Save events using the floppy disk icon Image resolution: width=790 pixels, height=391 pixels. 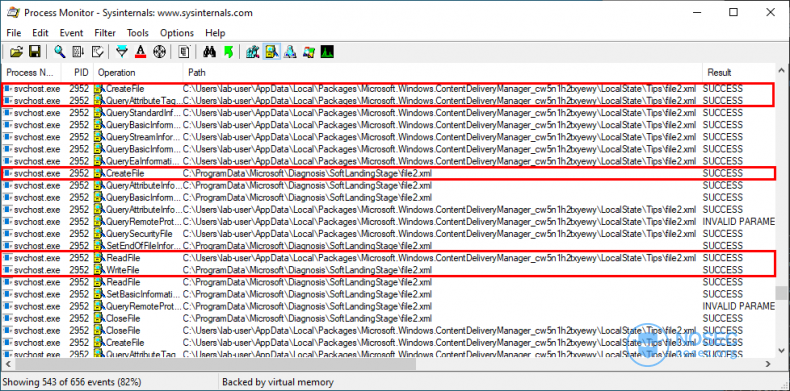click(x=34, y=51)
